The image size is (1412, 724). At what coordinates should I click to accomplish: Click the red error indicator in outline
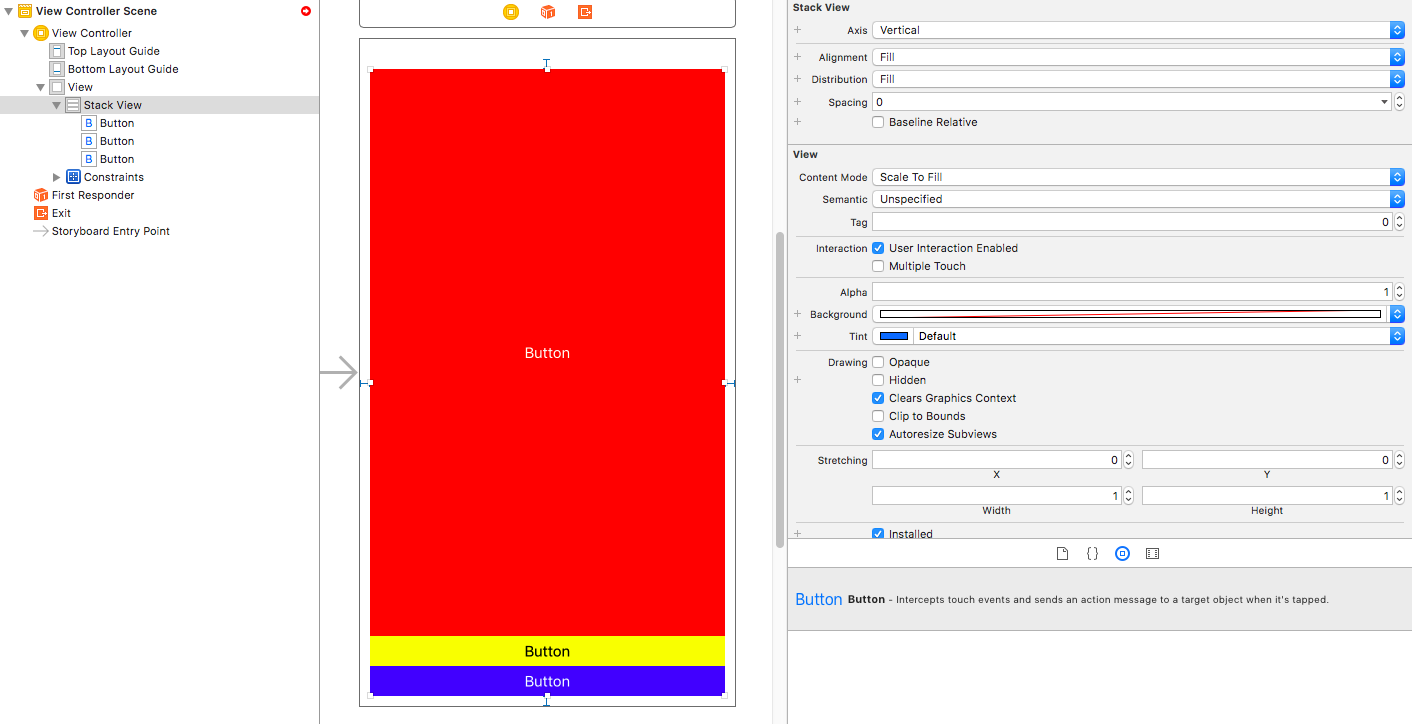(306, 11)
